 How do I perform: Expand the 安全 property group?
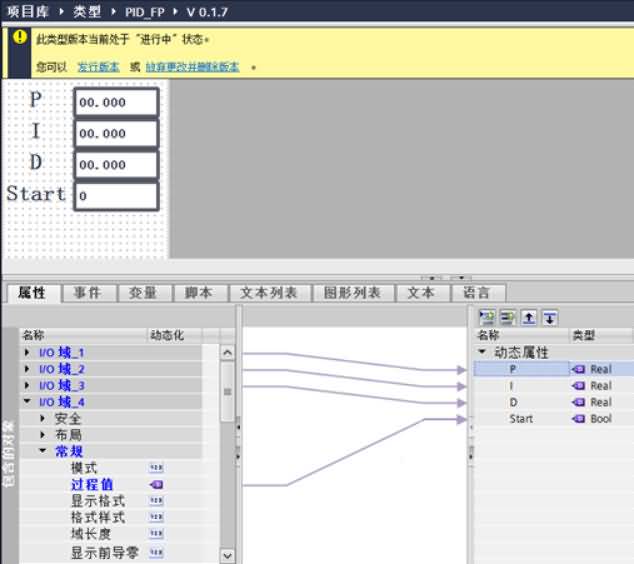(x=42, y=418)
